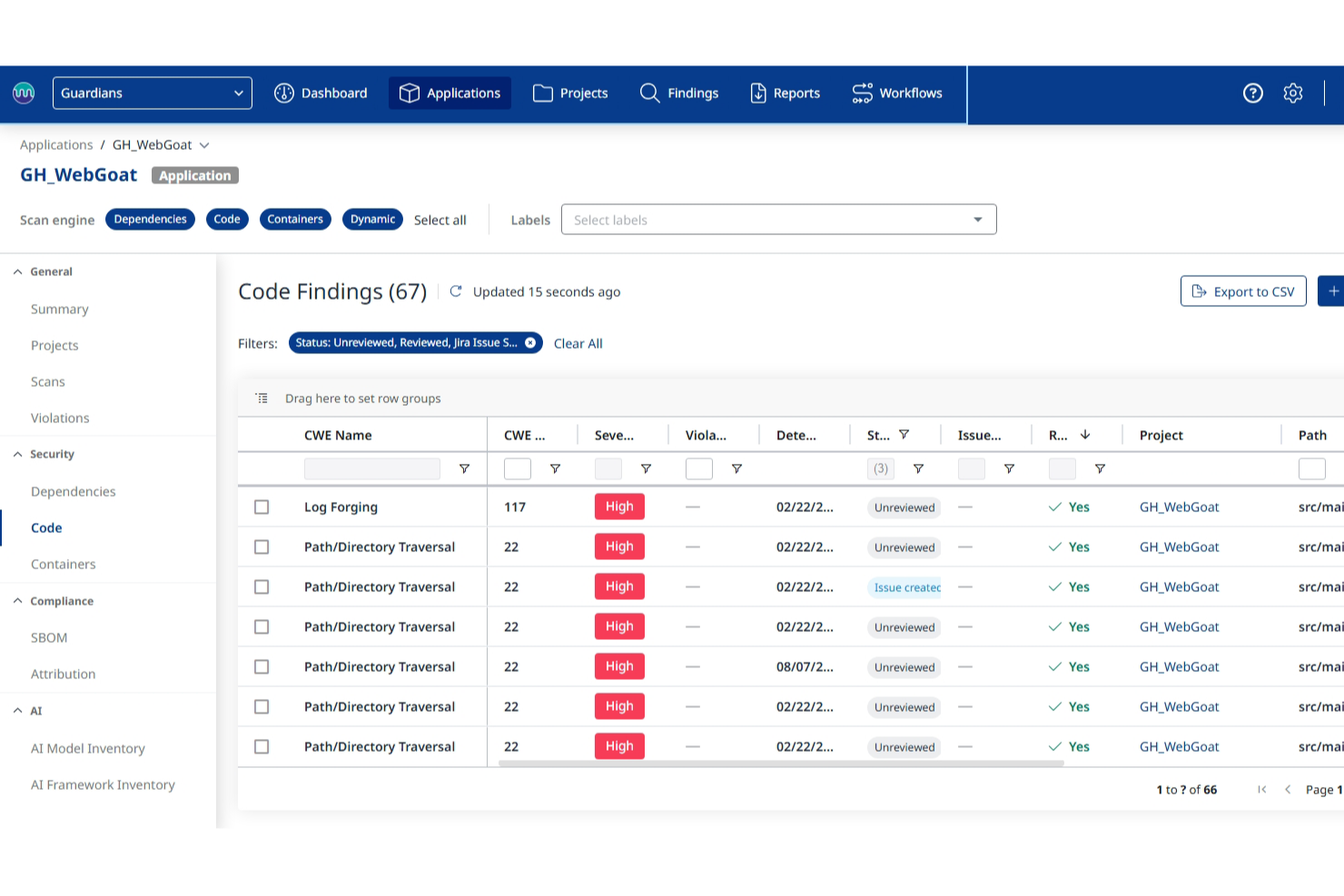1344x896 pixels.
Task: Collapse the Security section in the sidebar
Action: tap(17, 453)
